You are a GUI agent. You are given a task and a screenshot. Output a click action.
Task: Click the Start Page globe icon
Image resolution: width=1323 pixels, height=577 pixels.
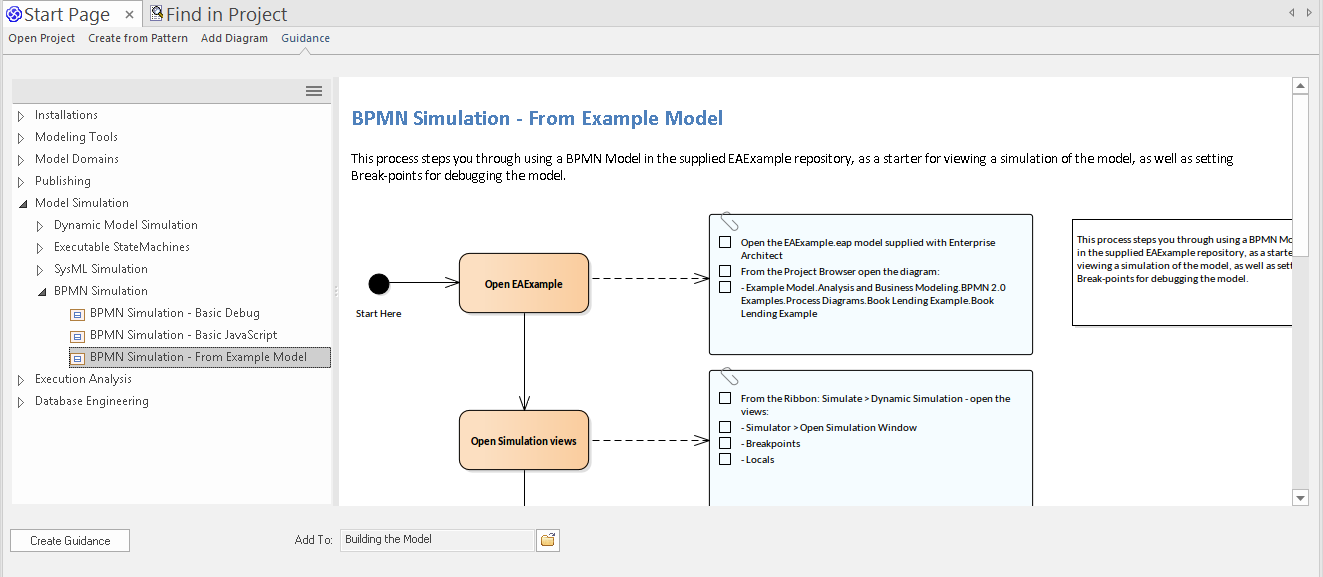point(15,14)
